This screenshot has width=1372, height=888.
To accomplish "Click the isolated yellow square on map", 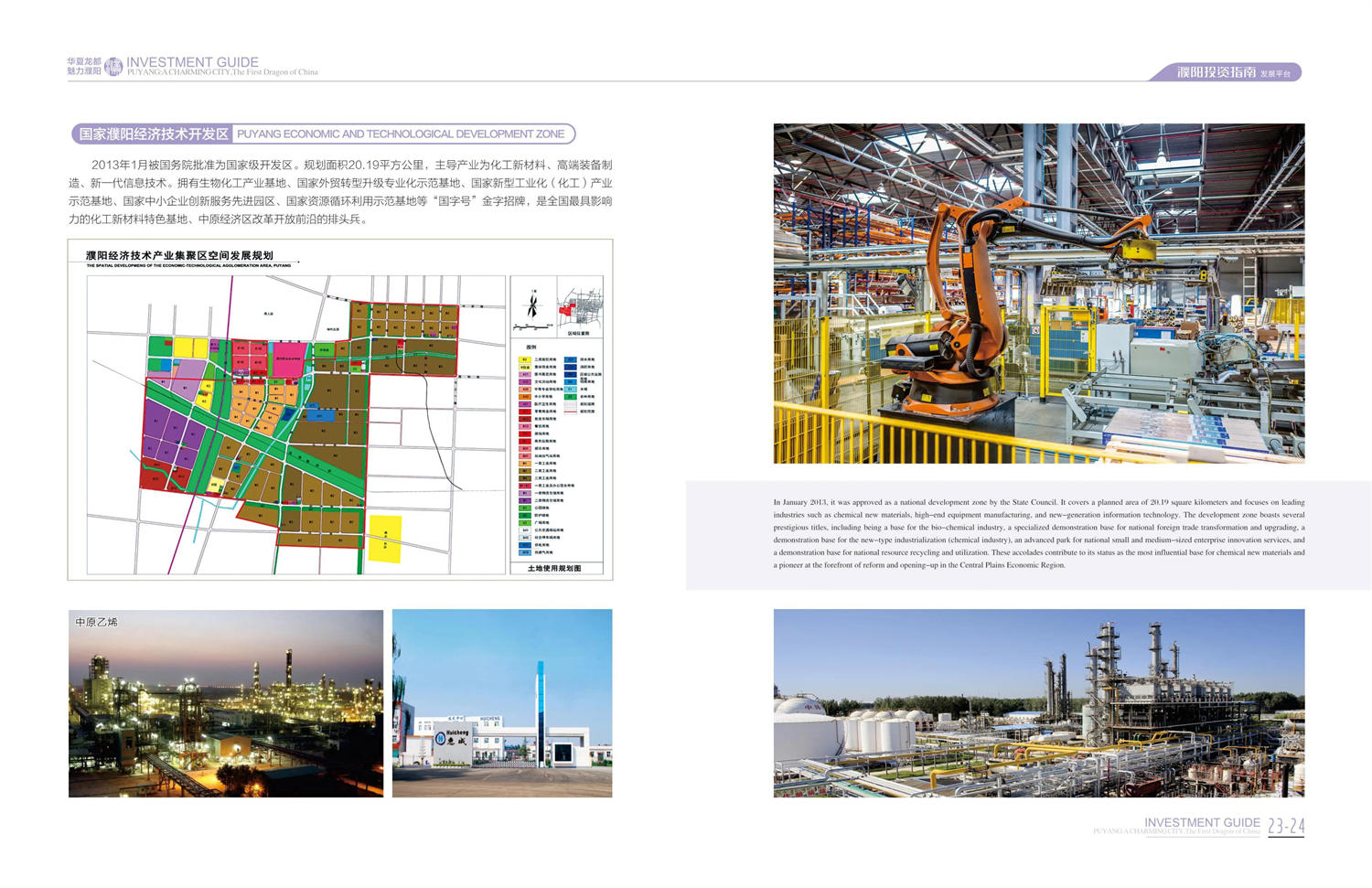I will 384,539.
